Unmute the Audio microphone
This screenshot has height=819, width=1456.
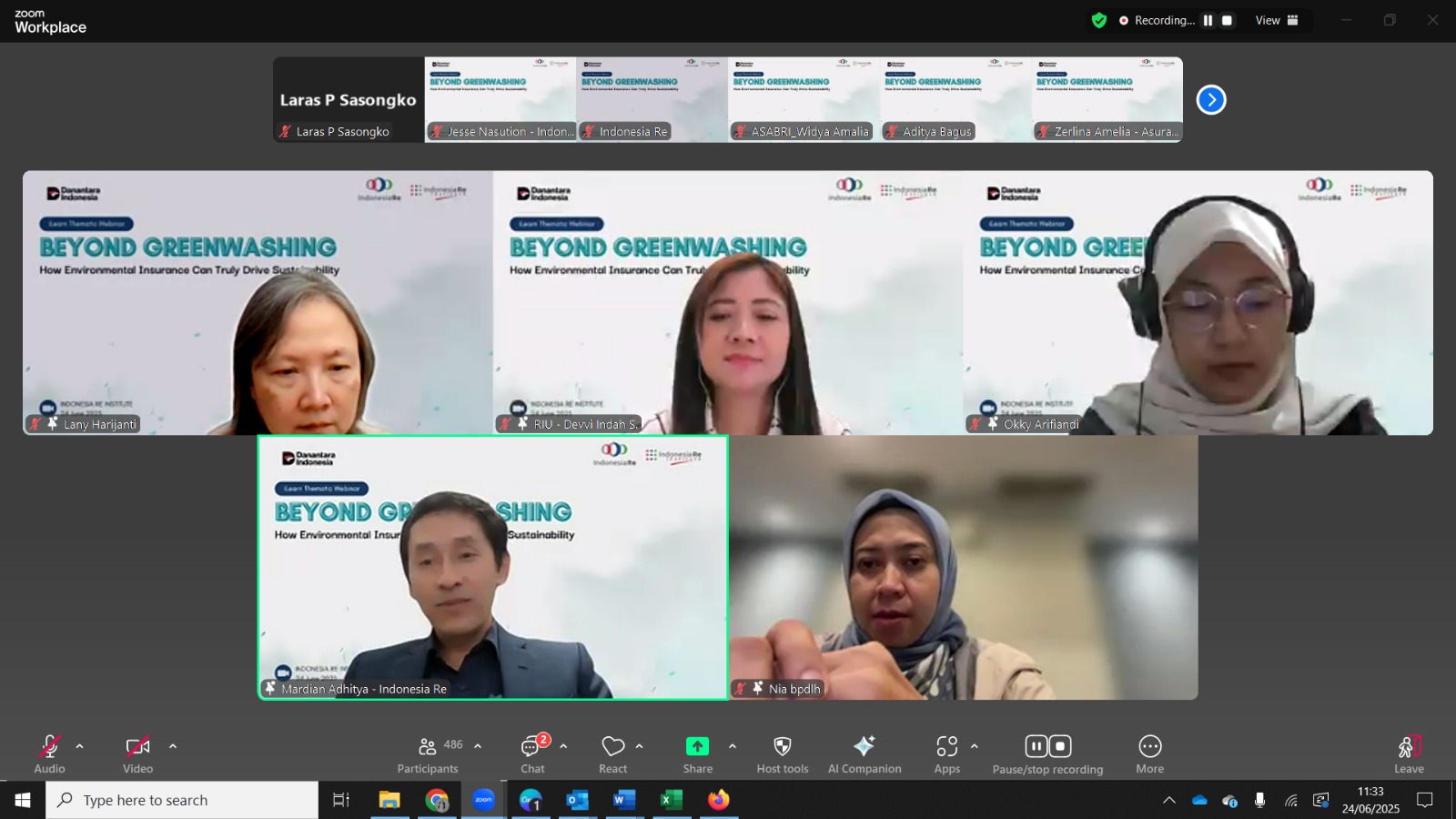(50, 754)
